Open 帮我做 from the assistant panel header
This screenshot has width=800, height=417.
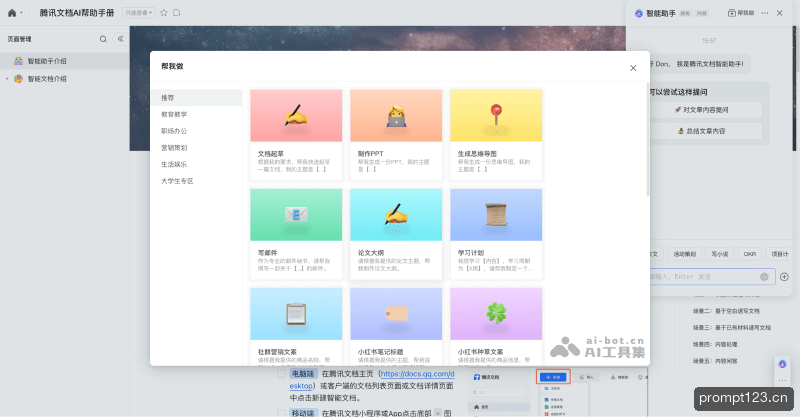tap(741, 13)
